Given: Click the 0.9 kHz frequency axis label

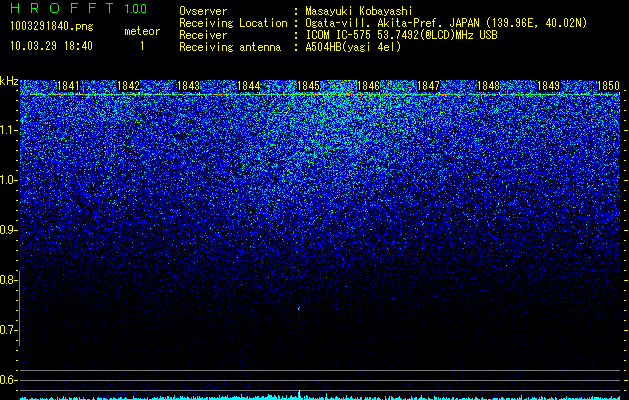Looking at the screenshot, I should tap(8, 230).
